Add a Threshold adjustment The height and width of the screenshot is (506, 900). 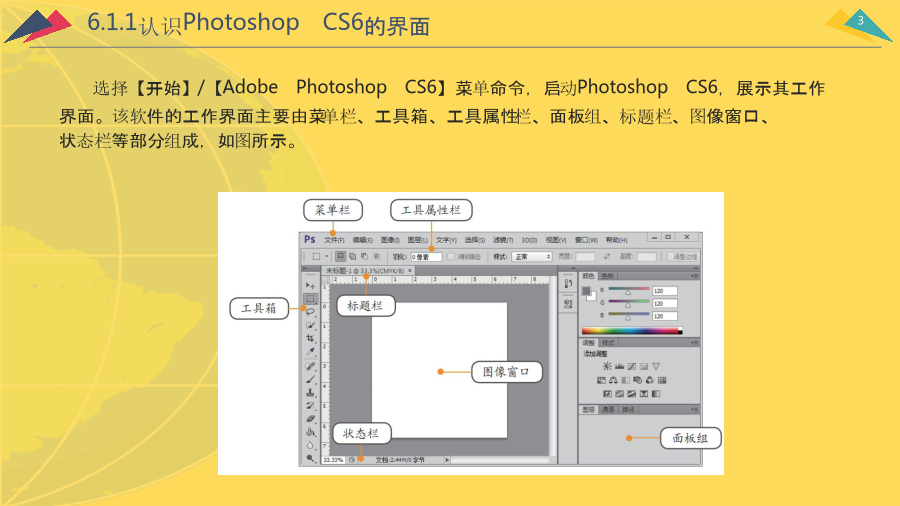point(632,394)
